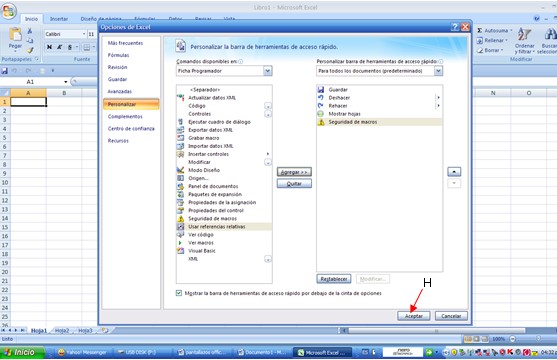
Task: Toggle show toolbar below ribbon checkbox
Action: (x=179, y=293)
